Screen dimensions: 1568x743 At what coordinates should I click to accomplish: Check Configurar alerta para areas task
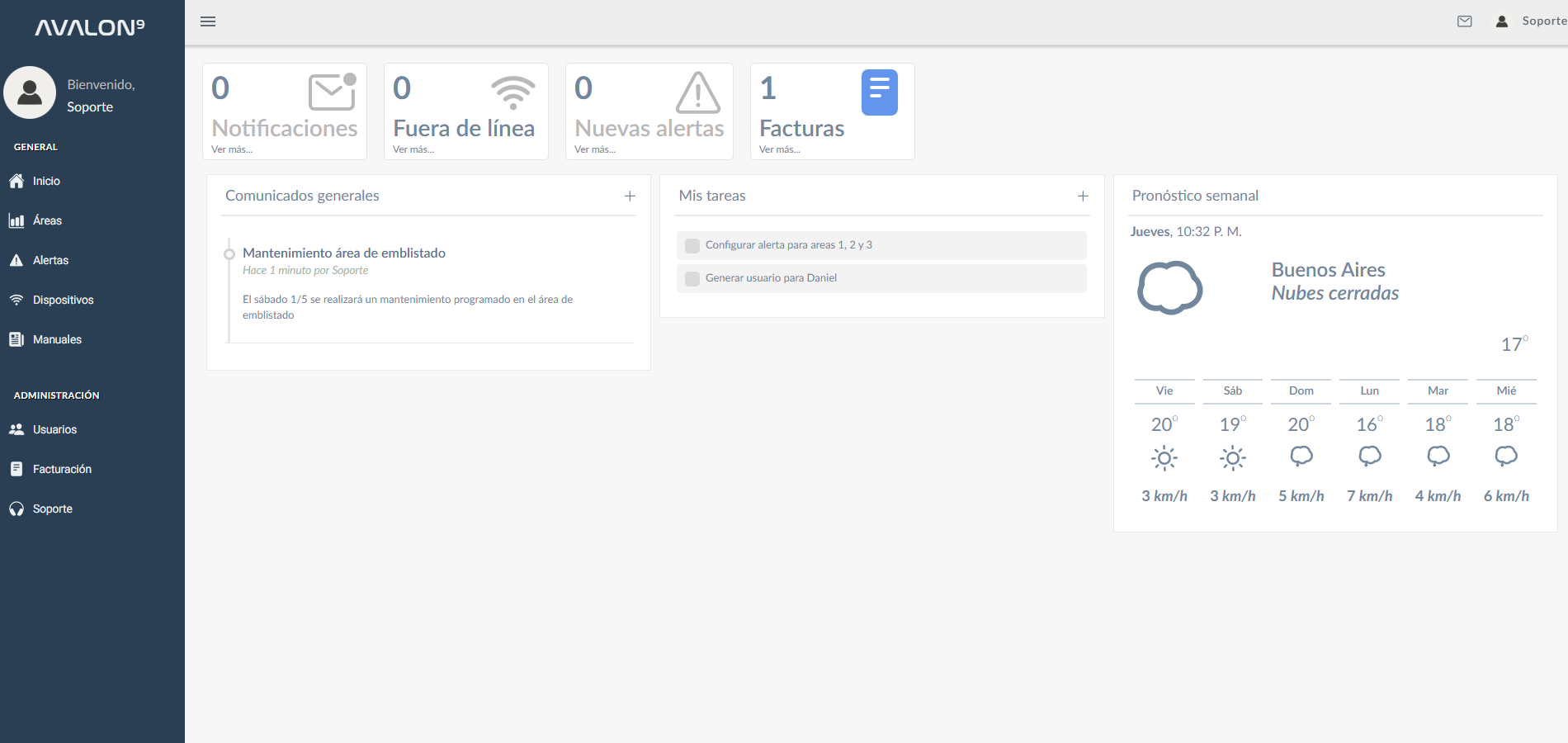[x=692, y=245]
